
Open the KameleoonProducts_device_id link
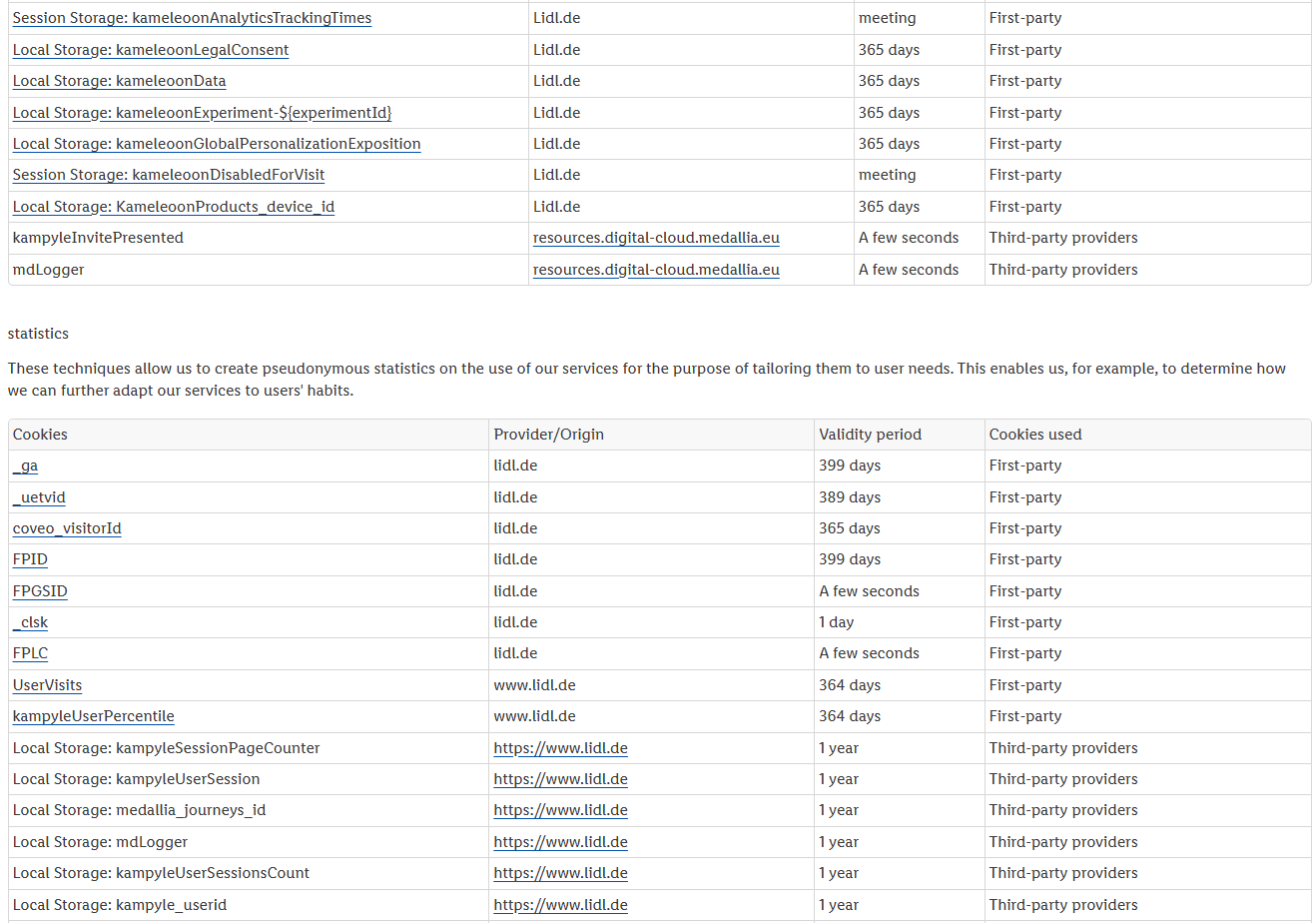174,207
